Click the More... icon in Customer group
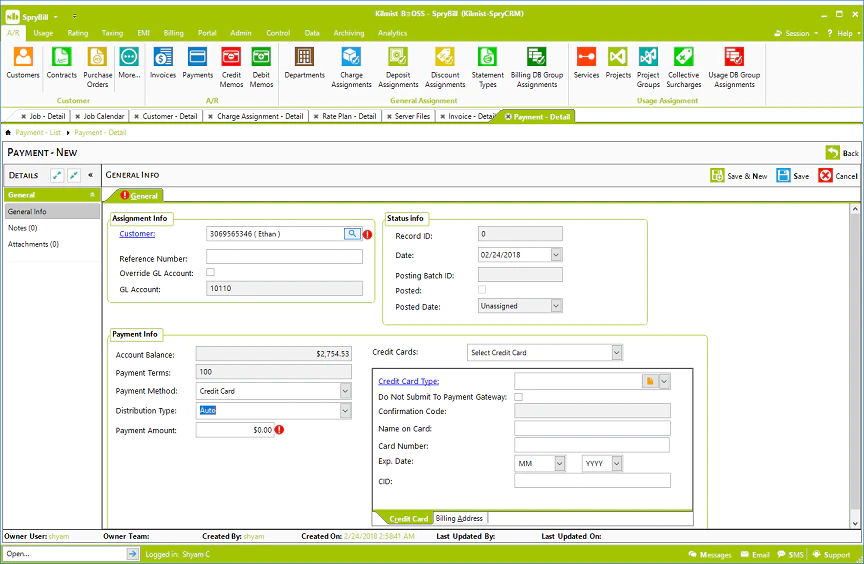Viewport: 864px width, 564px height. tap(129, 63)
